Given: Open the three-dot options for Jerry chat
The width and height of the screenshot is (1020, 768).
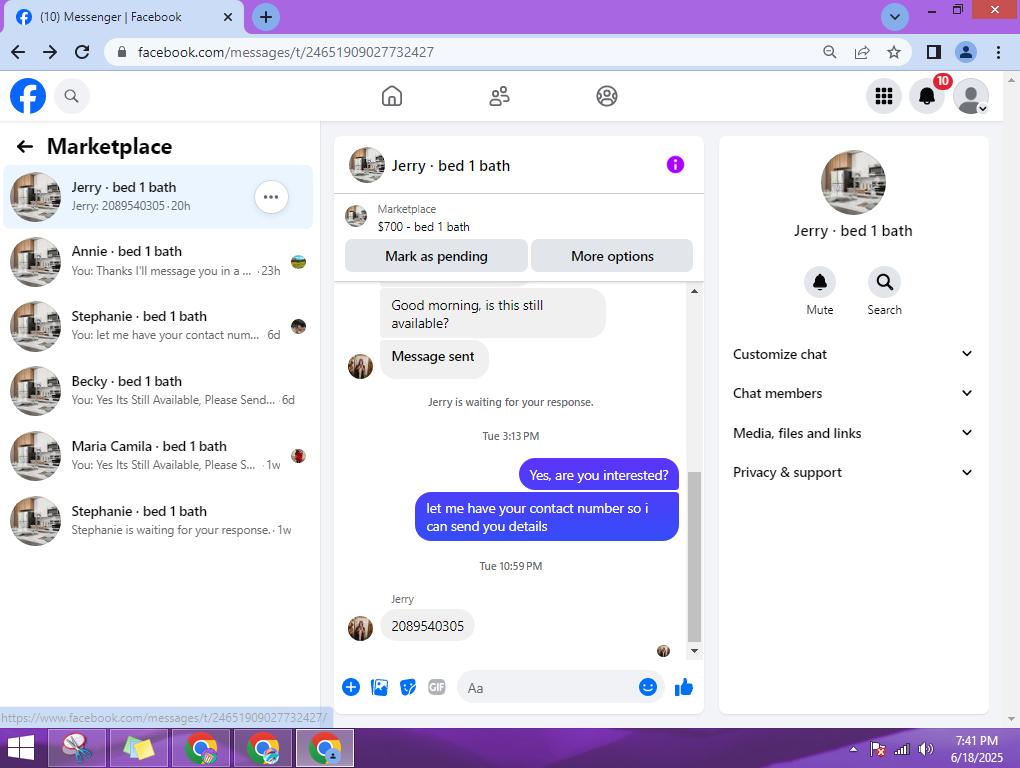Looking at the screenshot, I should [x=271, y=197].
